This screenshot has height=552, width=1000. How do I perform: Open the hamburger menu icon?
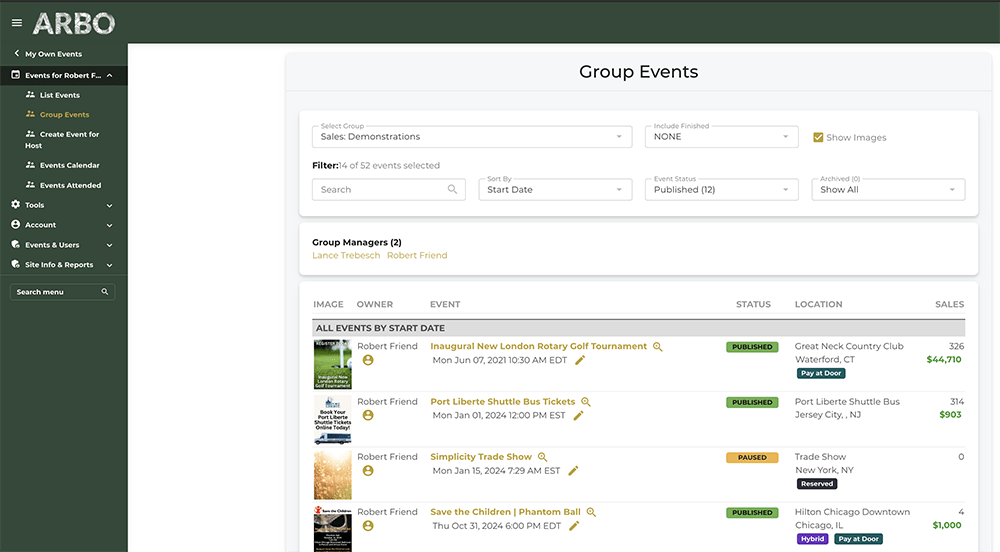pyautogui.click(x=17, y=23)
